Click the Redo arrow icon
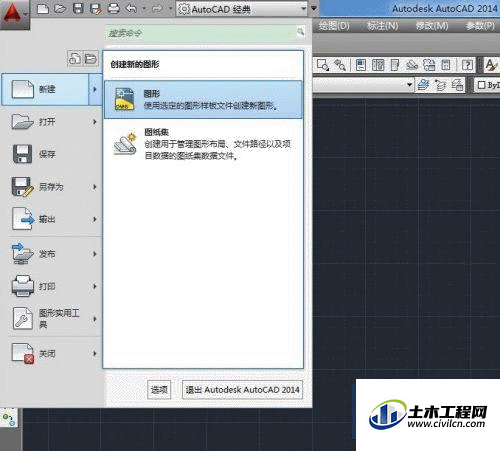Viewport: 500px width, 451px height. 157,8
